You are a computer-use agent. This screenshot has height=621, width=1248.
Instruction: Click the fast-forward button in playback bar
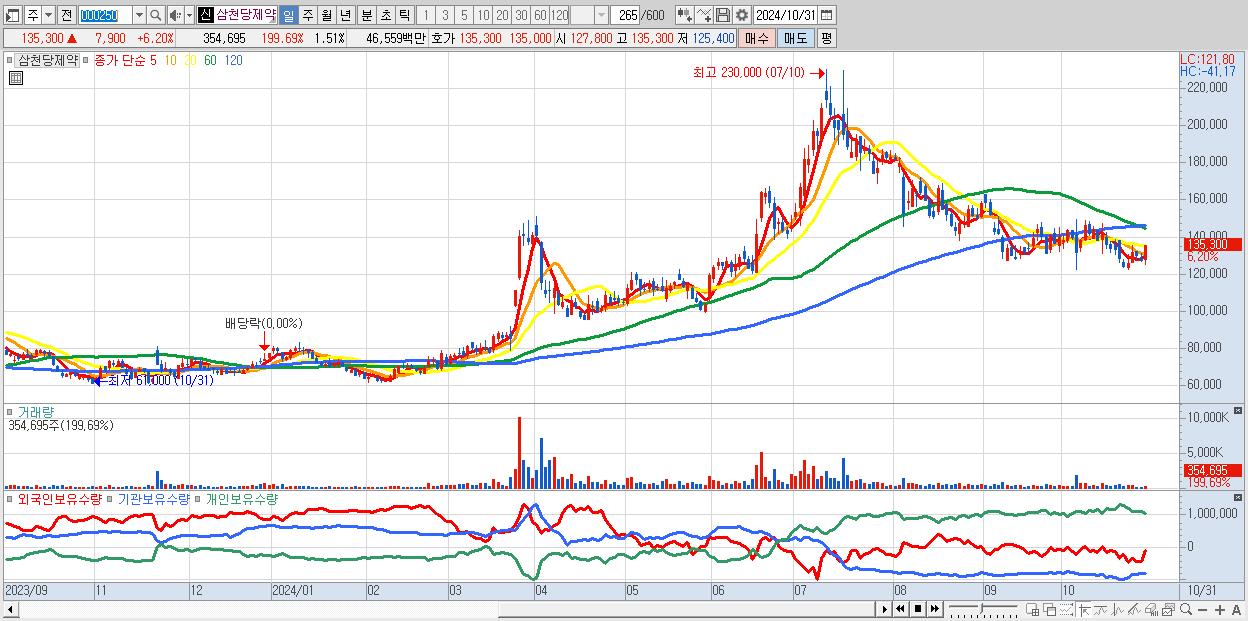tap(934, 609)
